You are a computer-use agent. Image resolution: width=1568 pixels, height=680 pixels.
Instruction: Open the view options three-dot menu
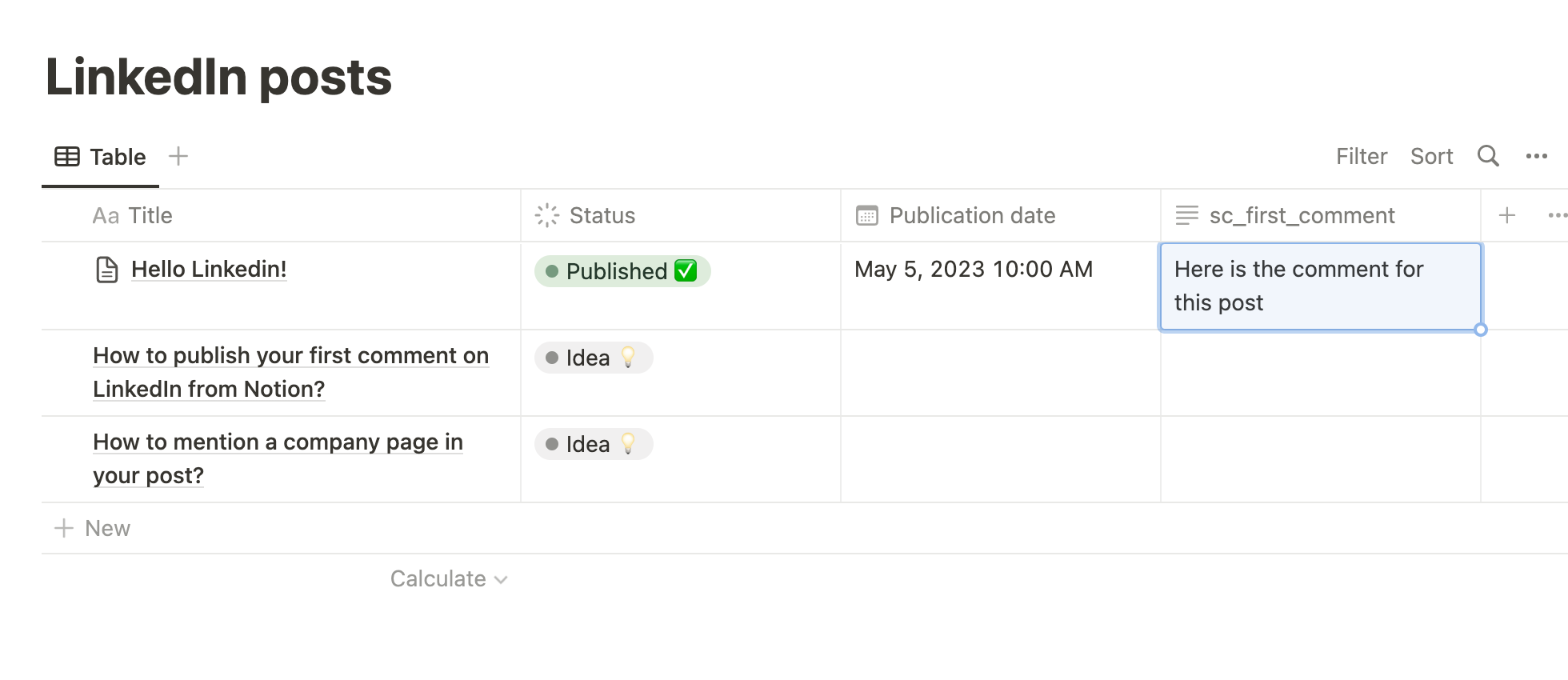[x=1536, y=157]
